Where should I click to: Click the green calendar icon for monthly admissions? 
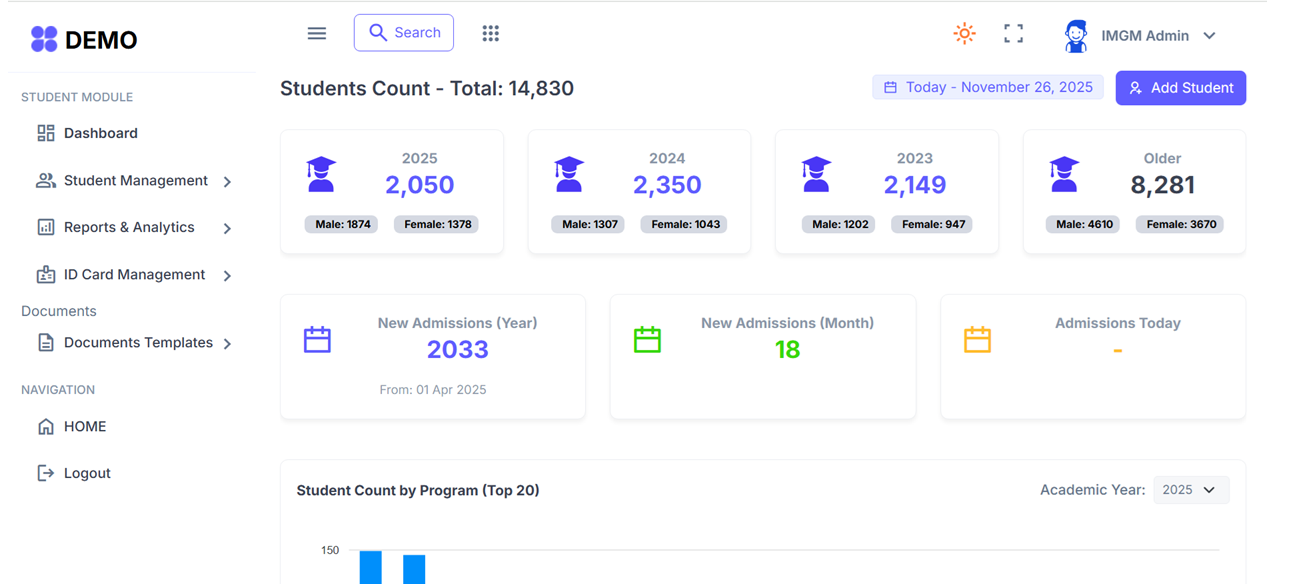click(647, 339)
